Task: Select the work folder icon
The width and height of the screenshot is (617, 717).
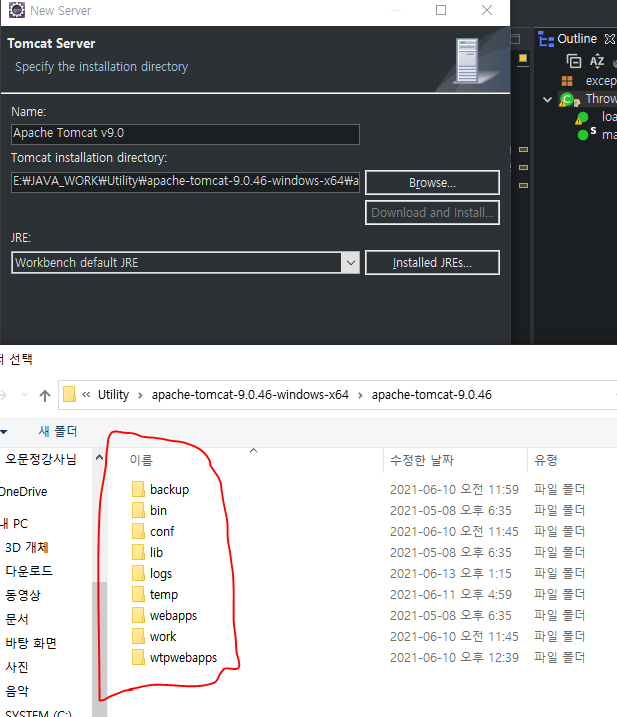Action: point(138,637)
